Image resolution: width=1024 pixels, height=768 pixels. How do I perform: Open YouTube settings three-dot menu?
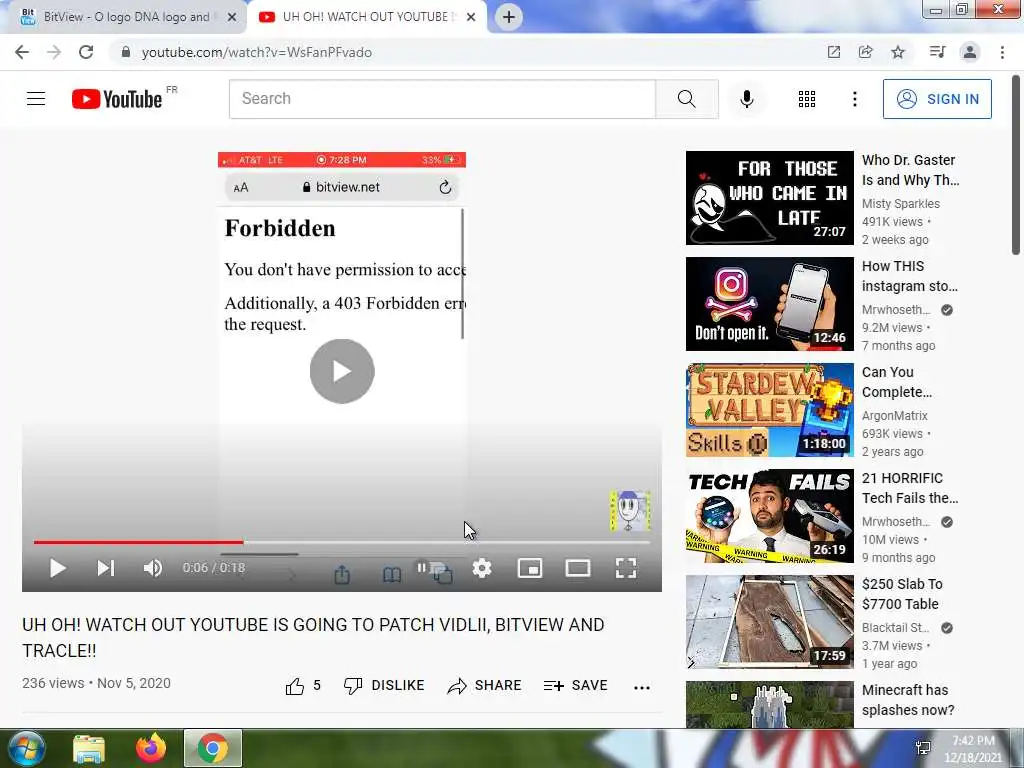coord(854,99)
